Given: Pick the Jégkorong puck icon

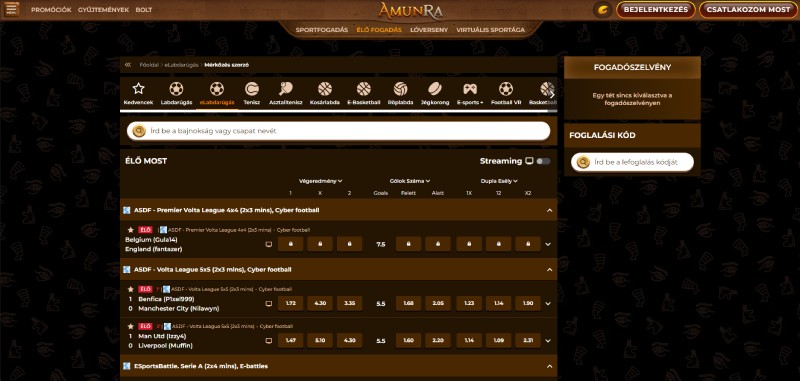Looking at the screenshot, I should point(434,89).
